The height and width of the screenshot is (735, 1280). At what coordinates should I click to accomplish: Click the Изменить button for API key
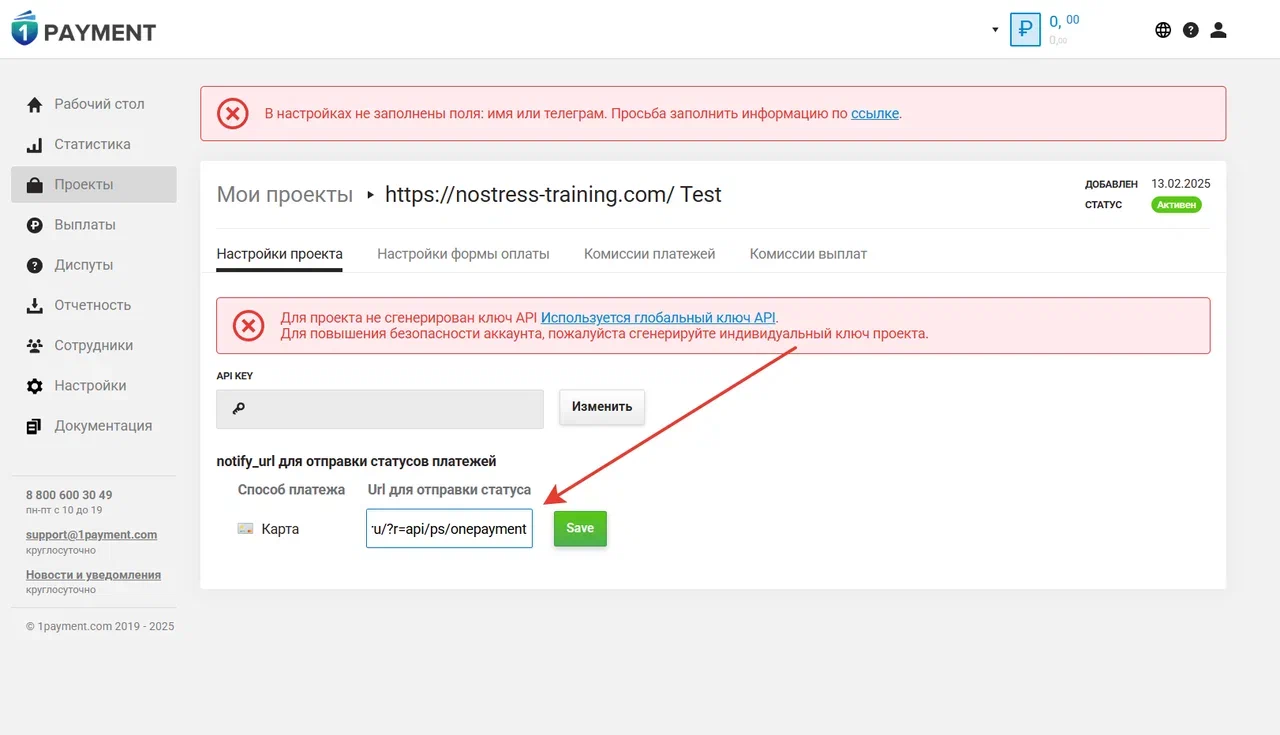click(602, 407)
